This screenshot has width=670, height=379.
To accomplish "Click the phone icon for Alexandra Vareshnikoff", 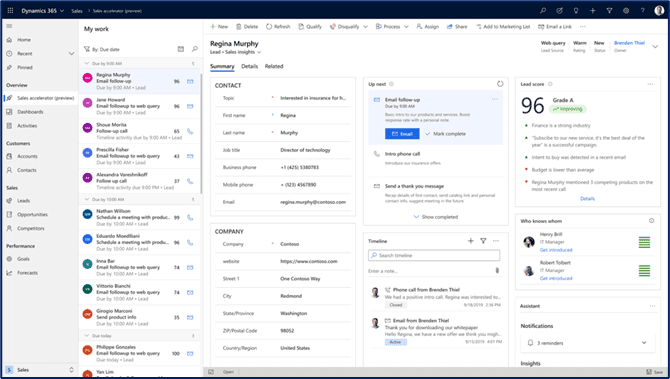I will pyautogui.click(x=190, y=181).
